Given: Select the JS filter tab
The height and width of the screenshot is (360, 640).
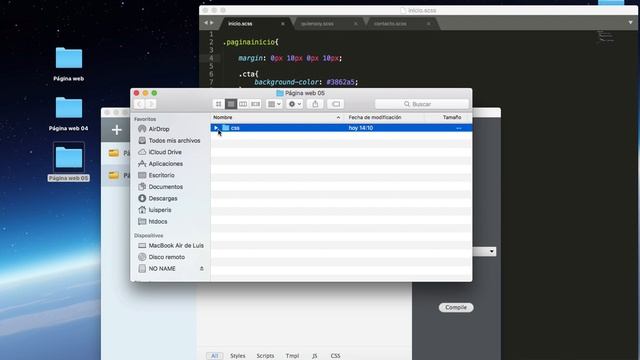Looking at the screenshot, I should [x=315, y=356].
